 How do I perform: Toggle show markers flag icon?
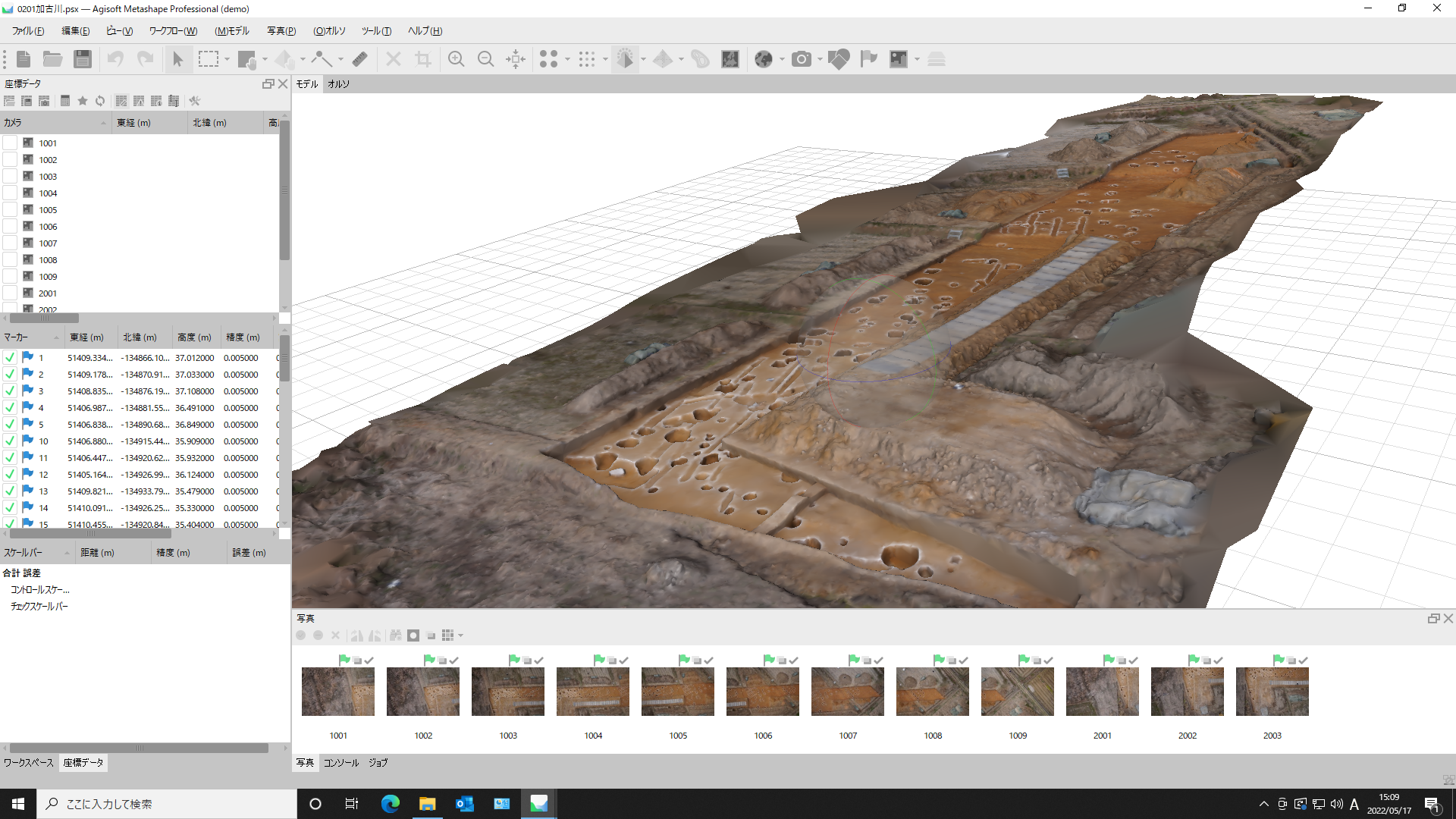(869, 59)
